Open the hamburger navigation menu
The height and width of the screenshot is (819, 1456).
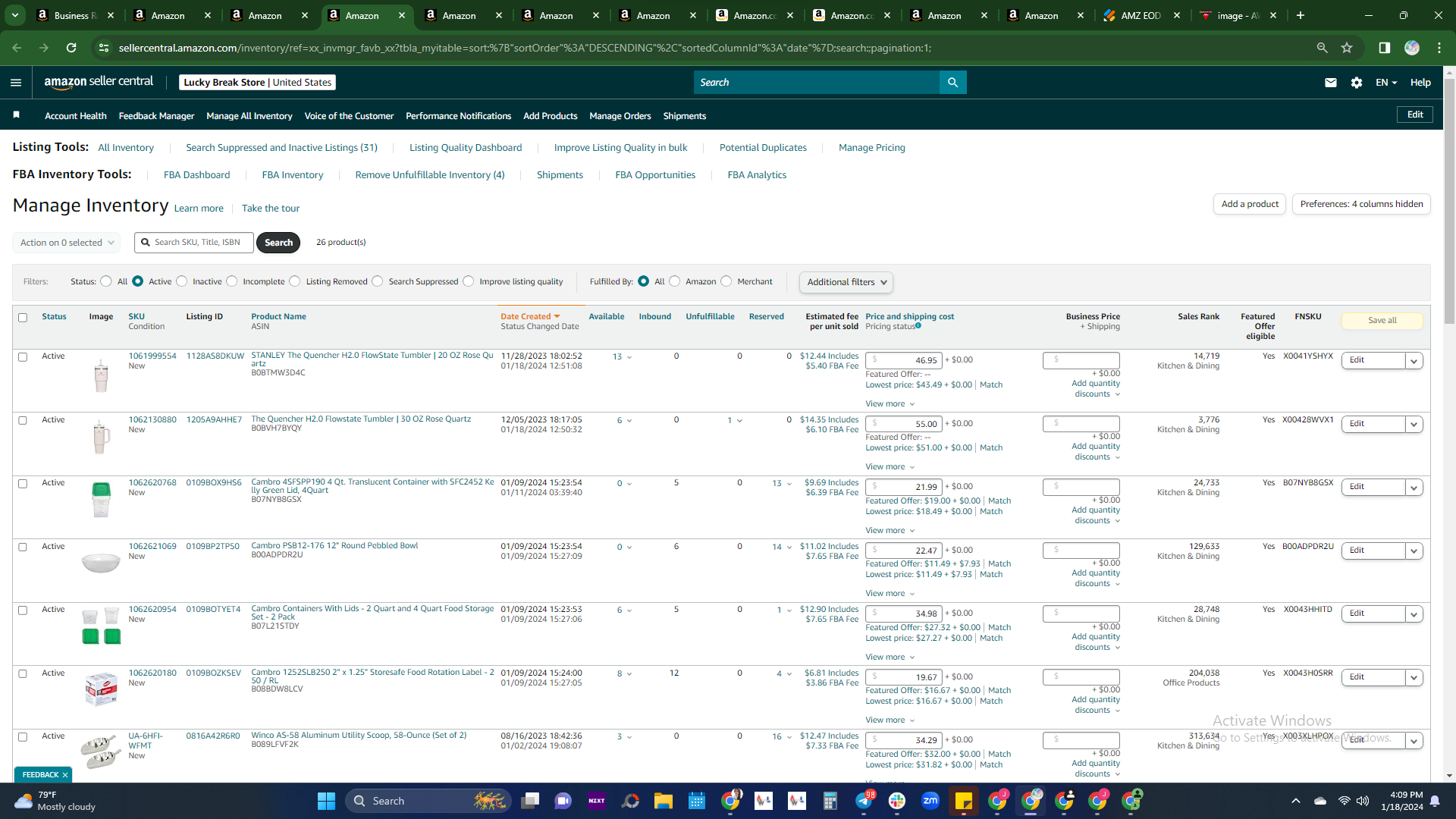point(16,83)
